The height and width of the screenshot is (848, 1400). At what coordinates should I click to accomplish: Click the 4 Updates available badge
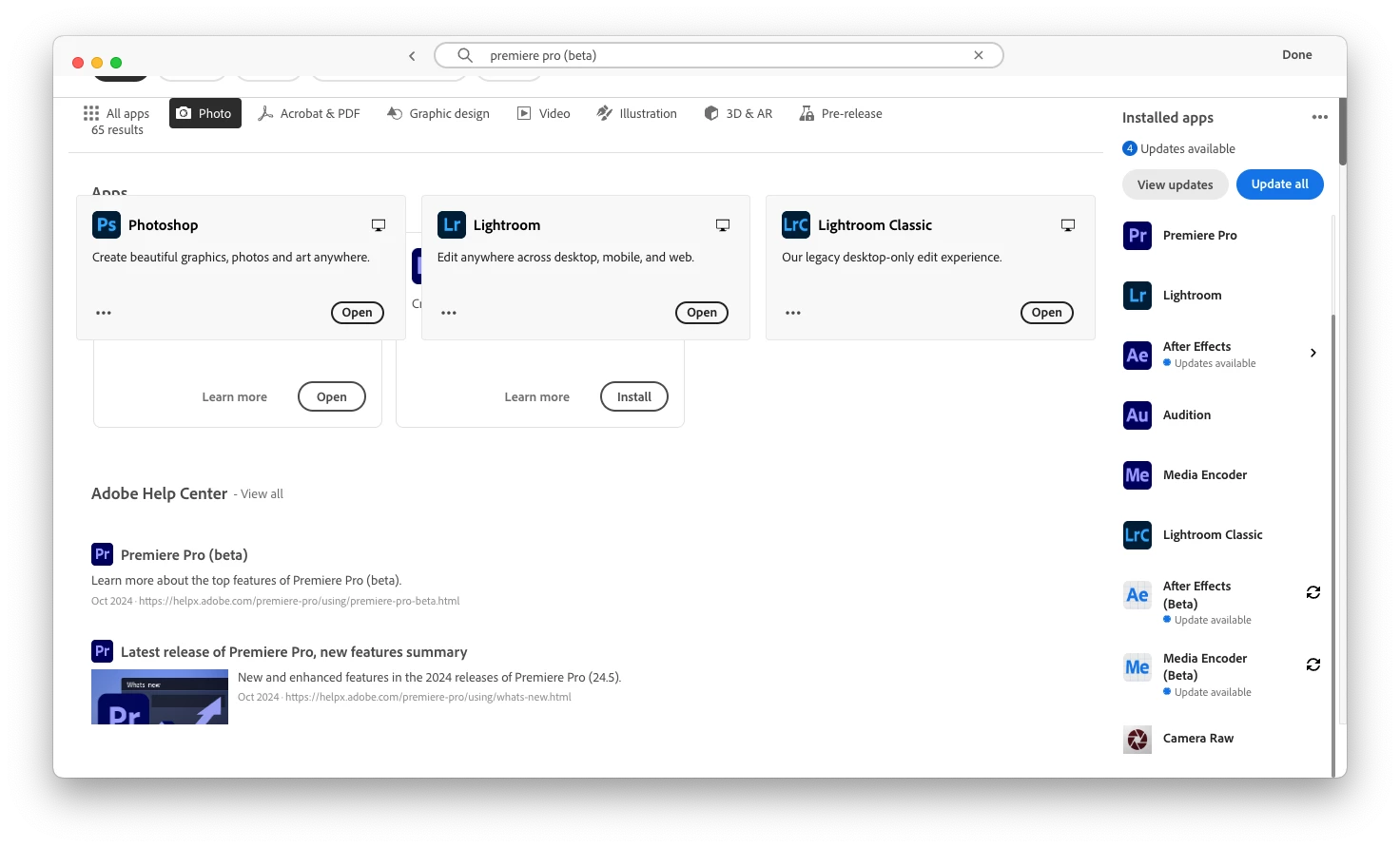pos(1130,148)
